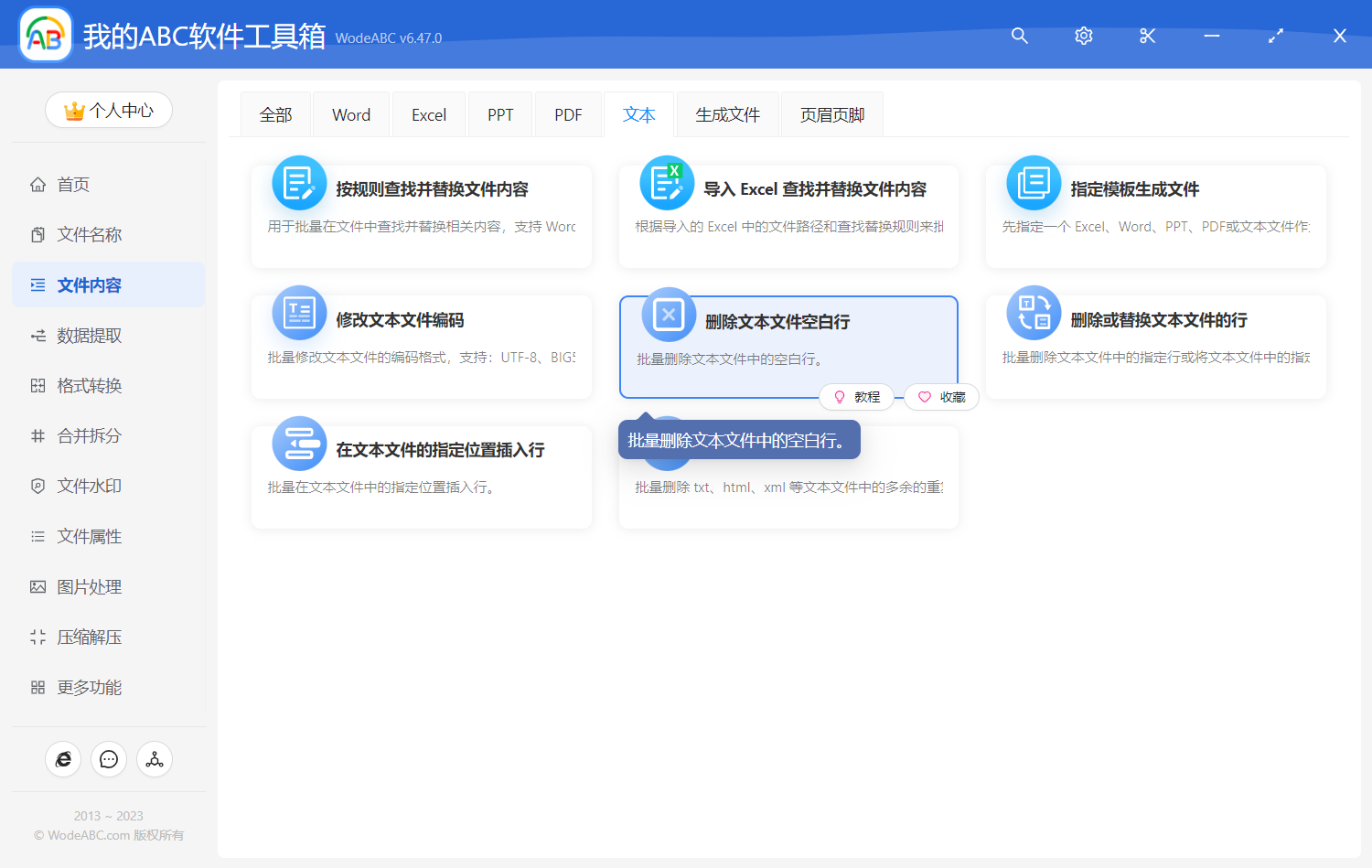Click the scissors icon in the title bar
The width and height of the screenshot is (1372, 868).
coord(1147,36)
